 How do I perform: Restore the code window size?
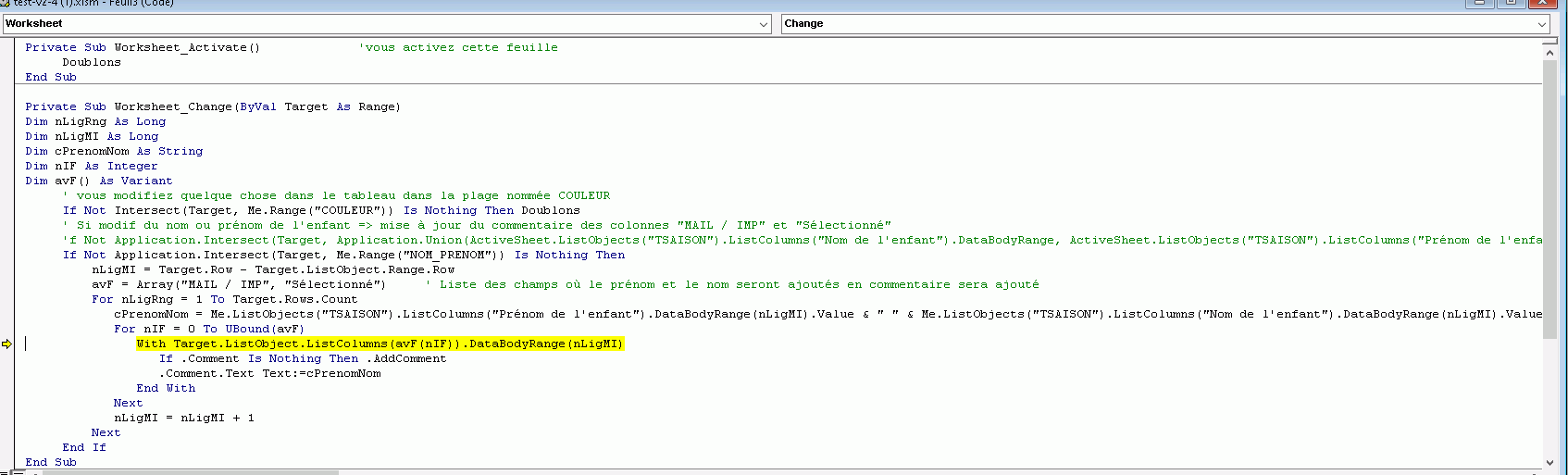[x=1511, y=3]
